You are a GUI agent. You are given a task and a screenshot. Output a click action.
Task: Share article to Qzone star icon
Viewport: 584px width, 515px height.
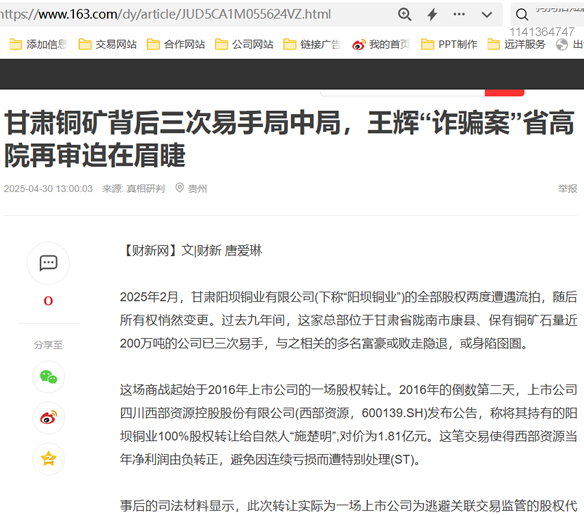(48, 458)
